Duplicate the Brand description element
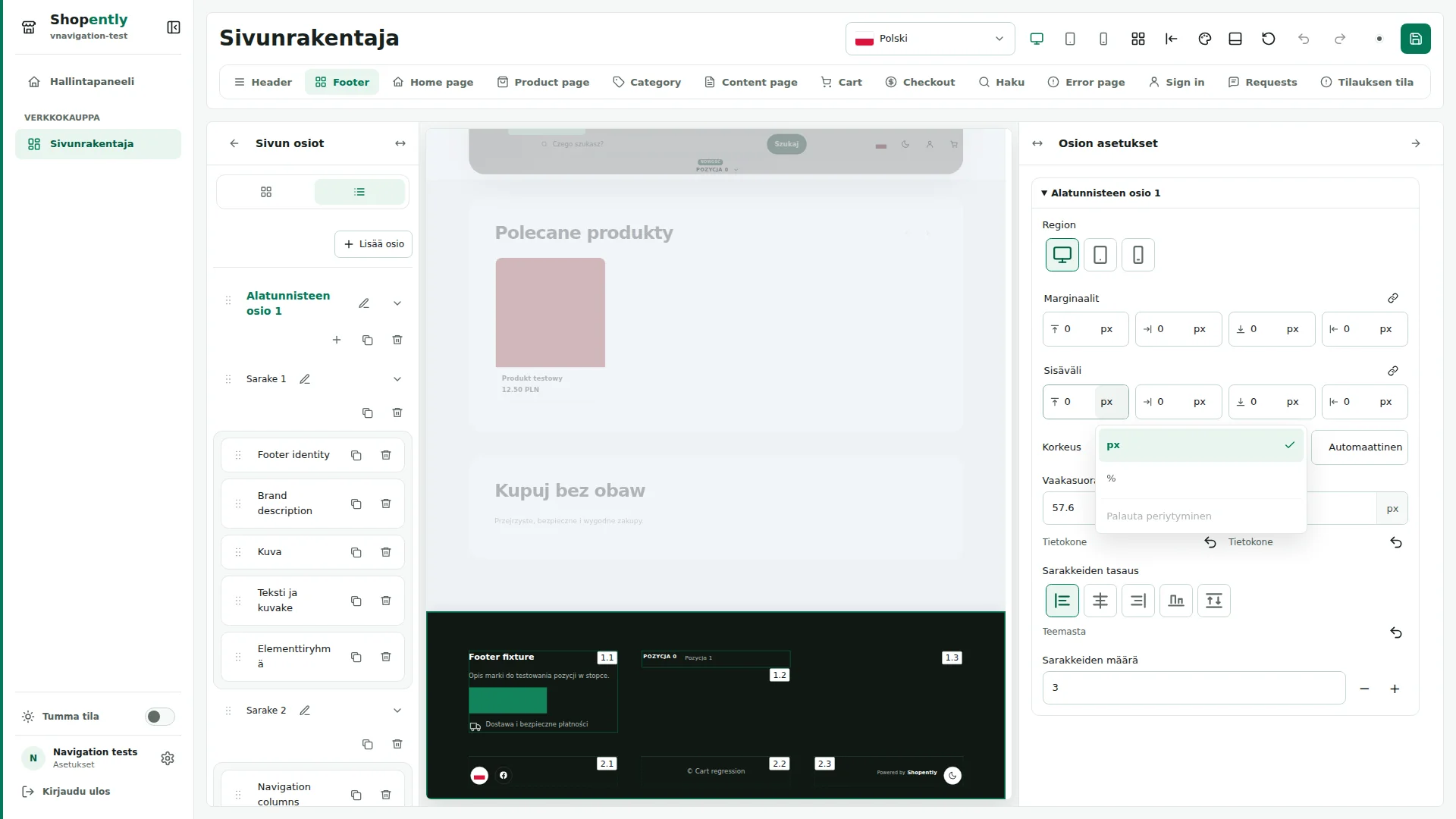Viewport: 1456px width, 819px height. pyautogui.click(x=356, y=504)
